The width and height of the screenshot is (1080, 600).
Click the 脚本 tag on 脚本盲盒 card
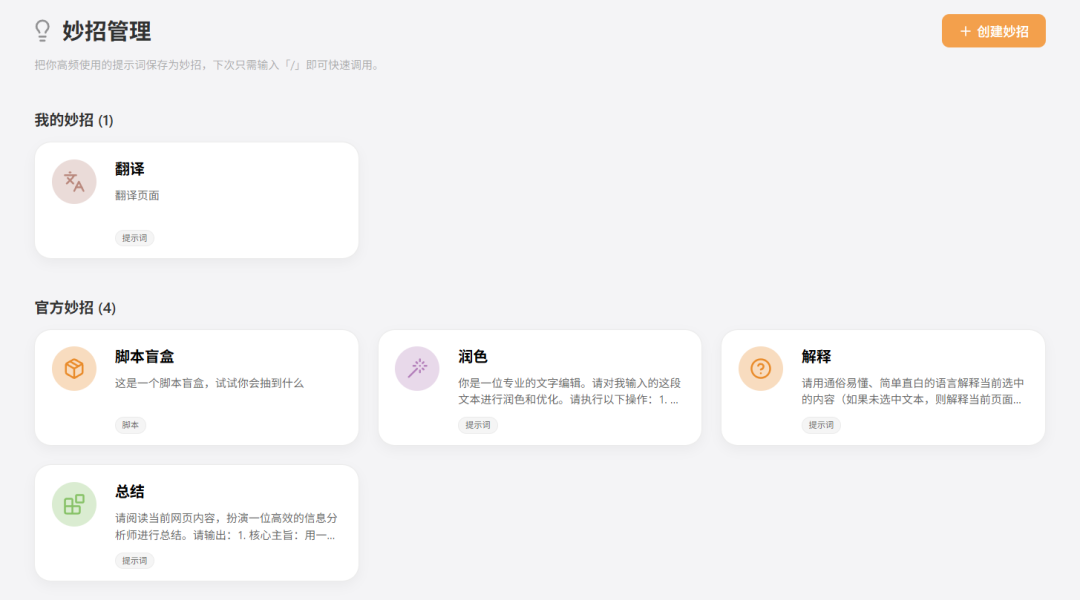point(130,425)
